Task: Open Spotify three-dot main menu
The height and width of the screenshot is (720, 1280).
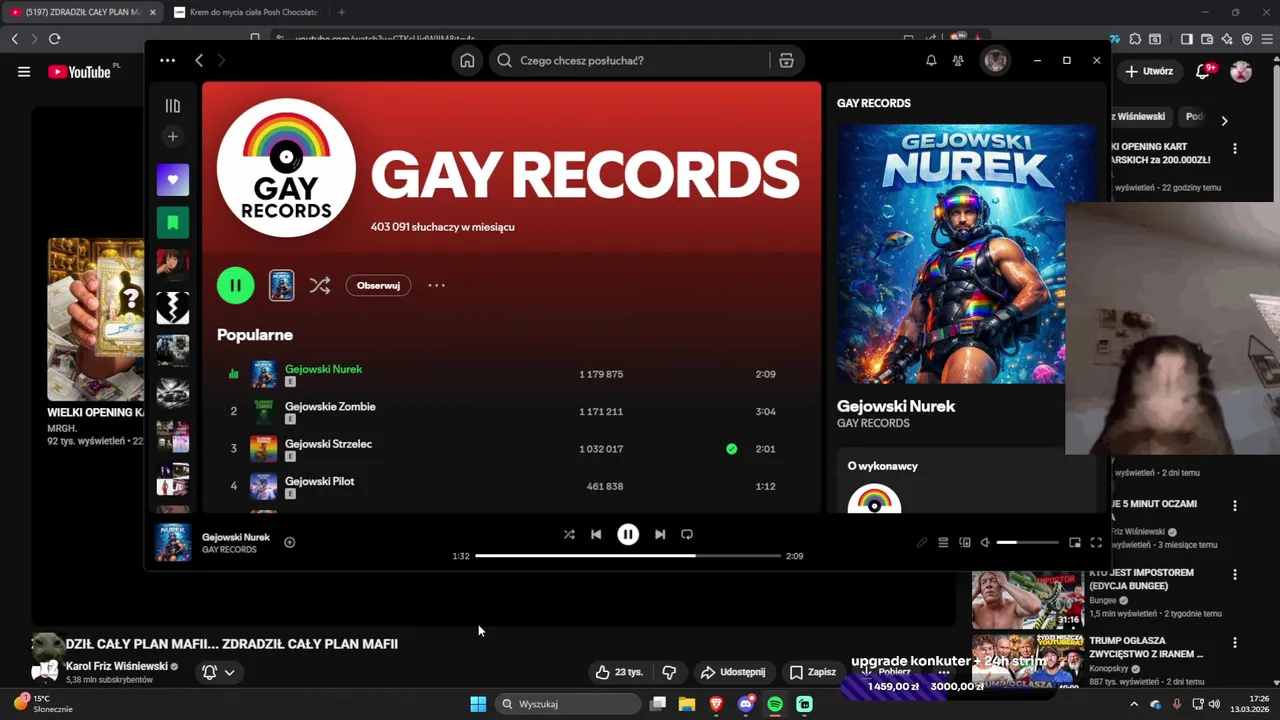Action: [167, 60]
